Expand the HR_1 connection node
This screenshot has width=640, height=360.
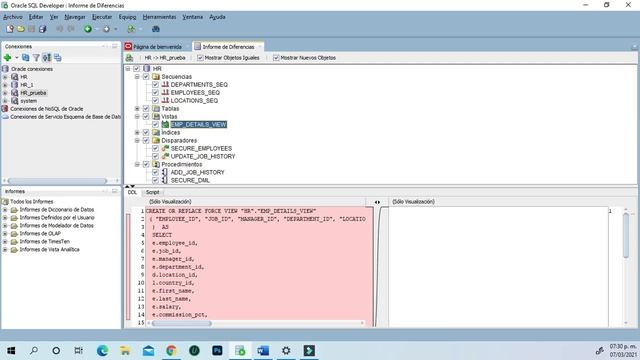click(x=5, y=85)
